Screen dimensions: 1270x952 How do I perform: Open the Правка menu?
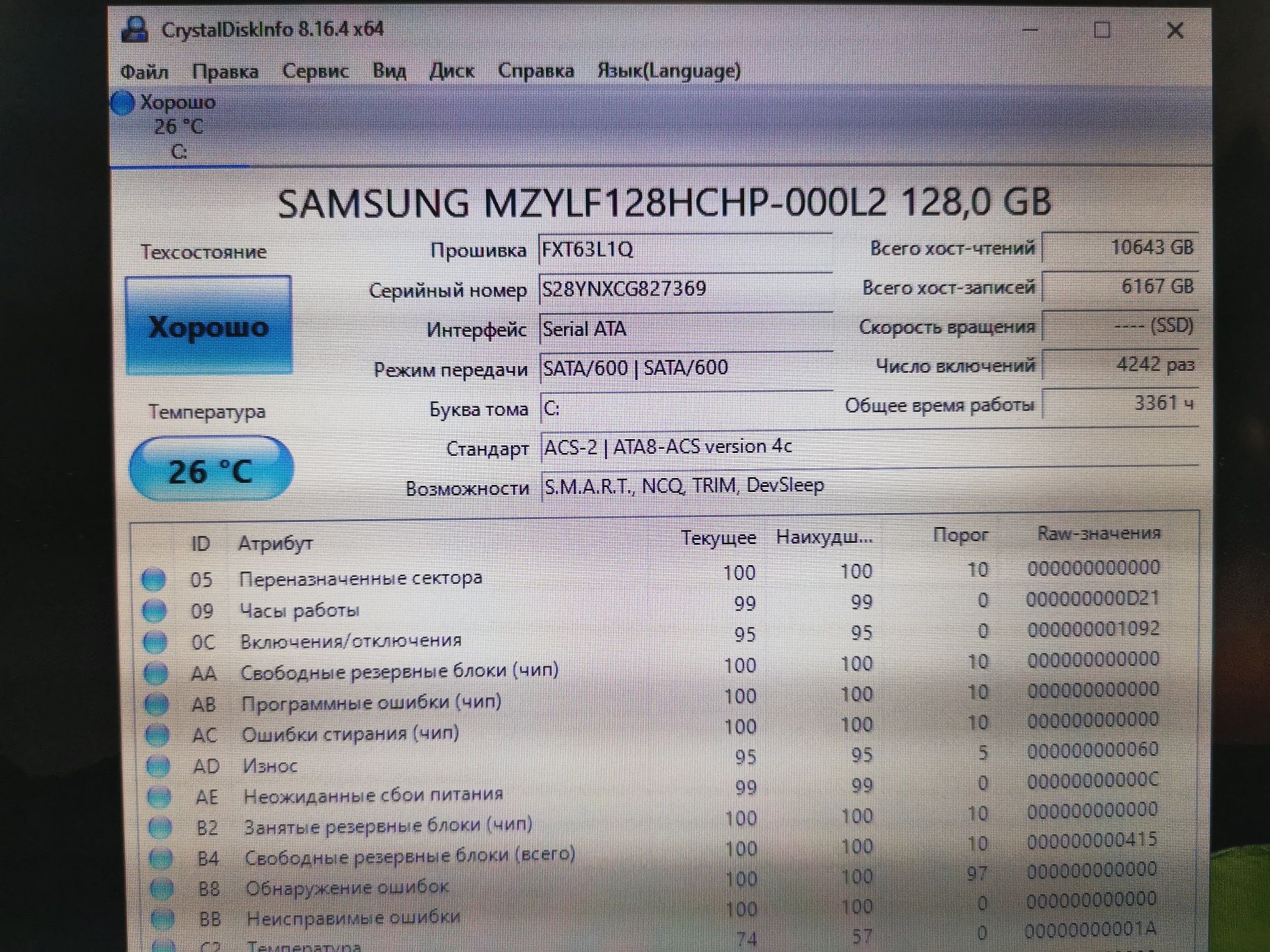click(225, 72)
